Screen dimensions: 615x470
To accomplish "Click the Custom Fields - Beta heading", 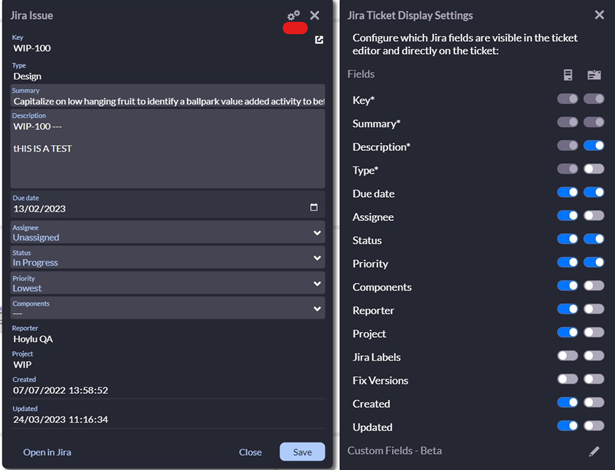I will [395, 451].
